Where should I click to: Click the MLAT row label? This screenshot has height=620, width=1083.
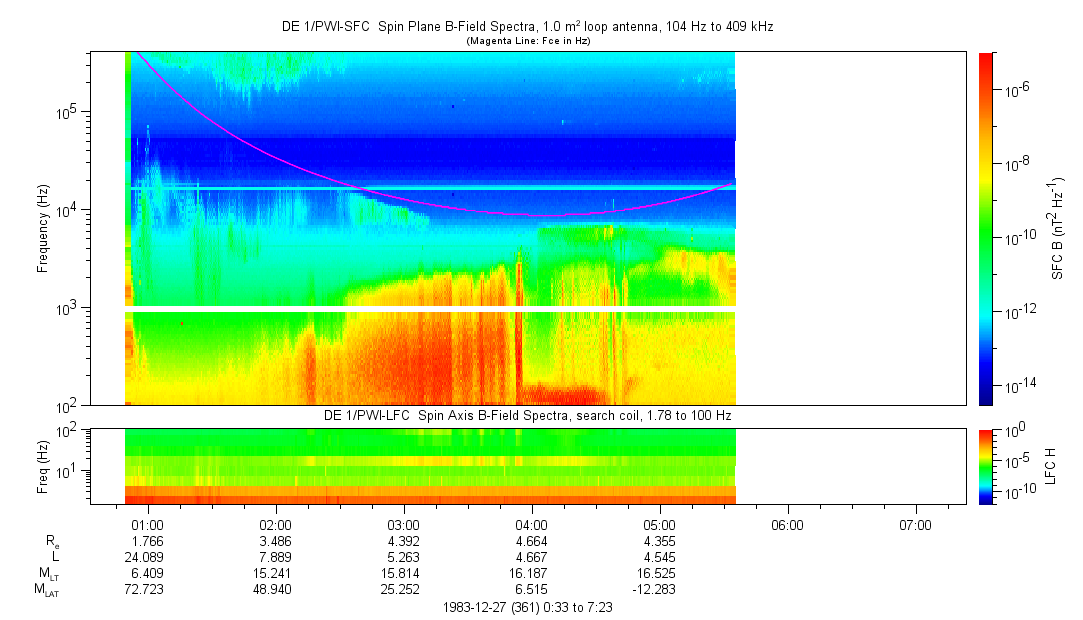[x=46, y=590]
